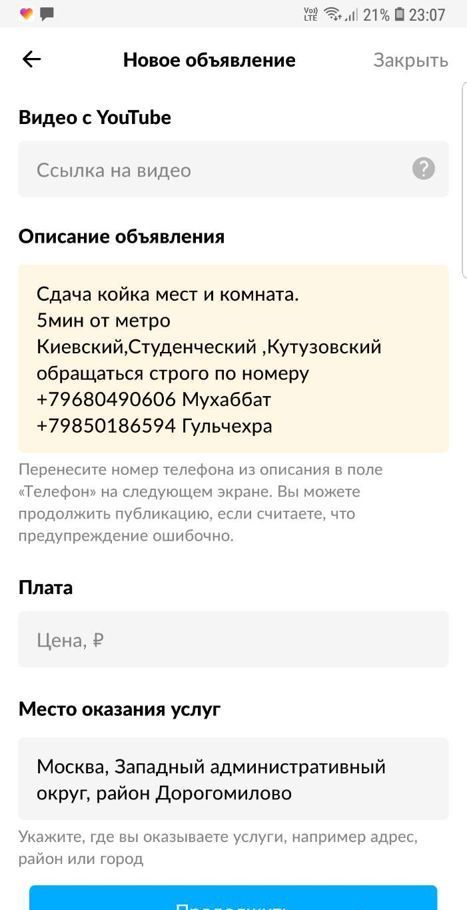
Task: Focus the Ссылка на видео field
Action: [233, 169]
